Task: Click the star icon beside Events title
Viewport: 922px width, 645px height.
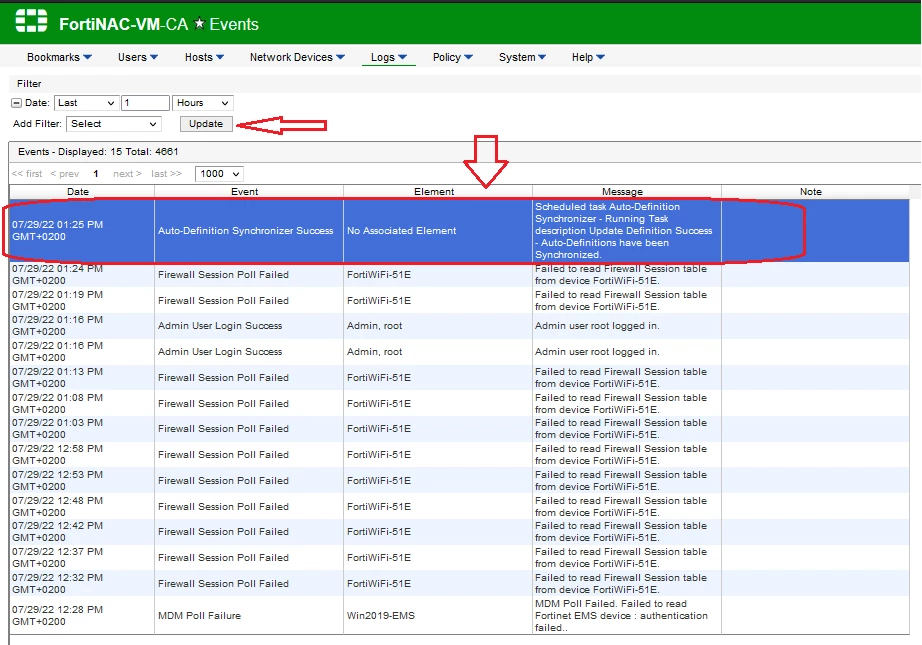Action: pos(199,24)
